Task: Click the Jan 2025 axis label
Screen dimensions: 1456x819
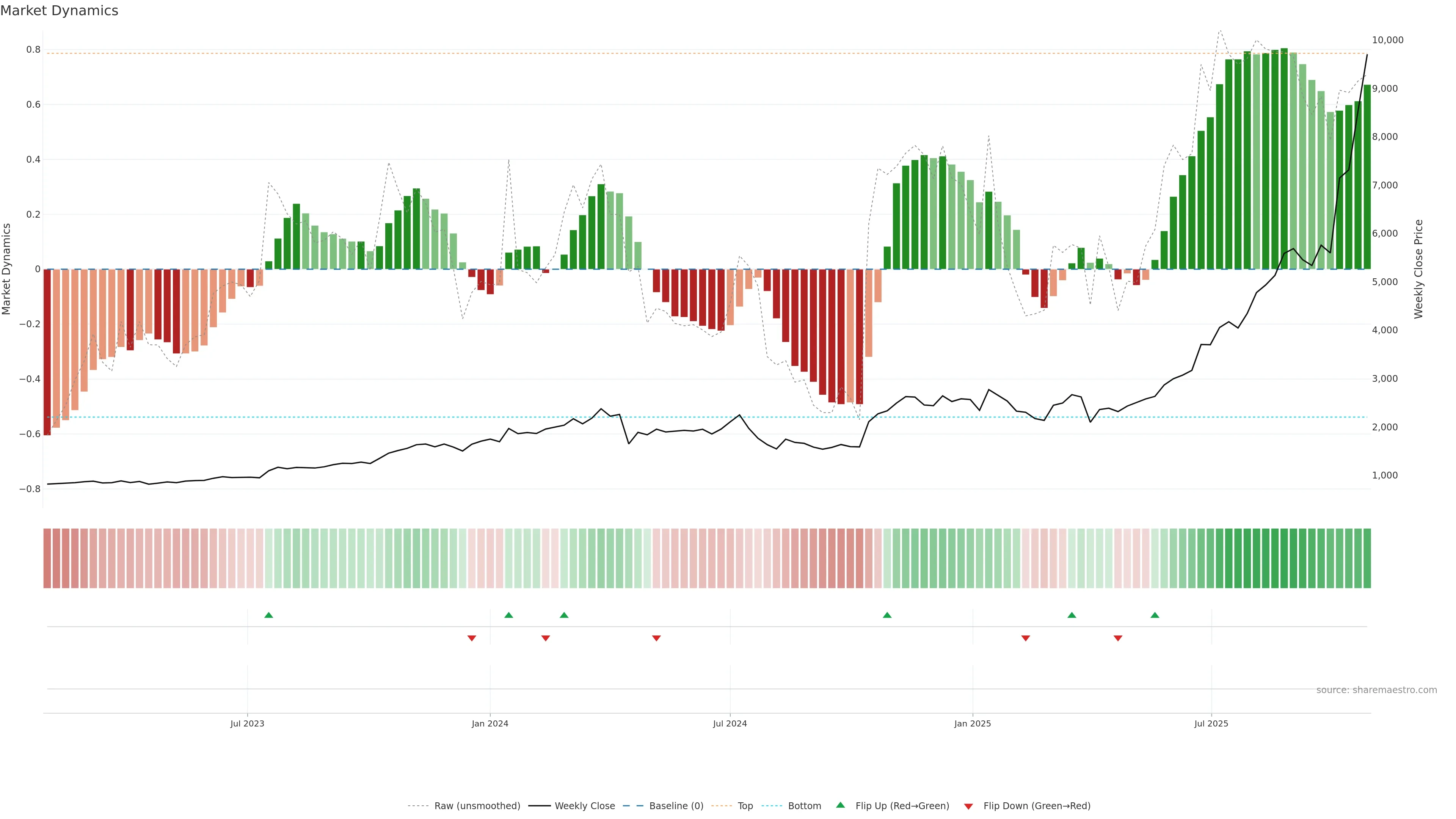Action: [972, 723]
